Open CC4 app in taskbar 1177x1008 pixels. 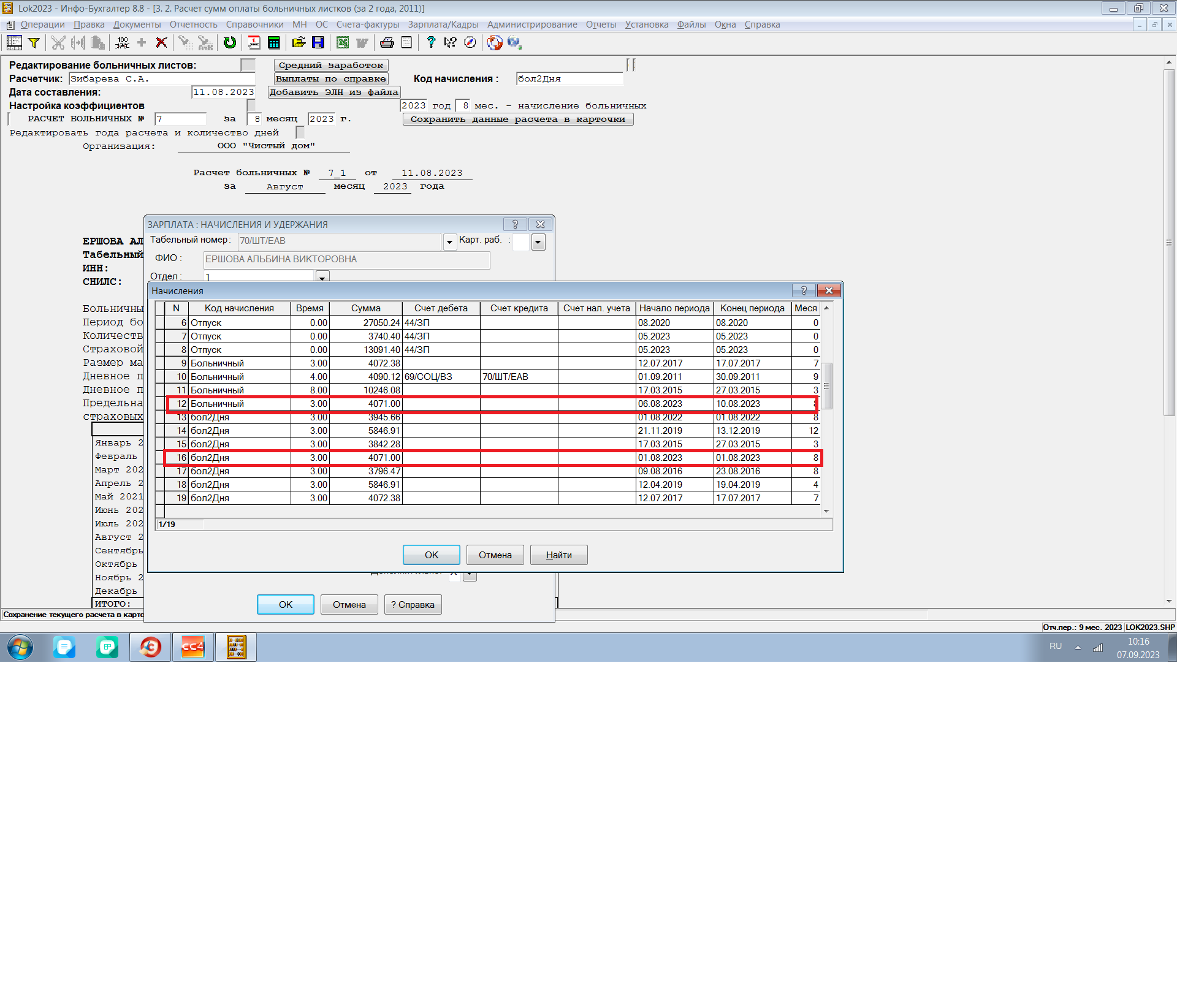(193, 647)
